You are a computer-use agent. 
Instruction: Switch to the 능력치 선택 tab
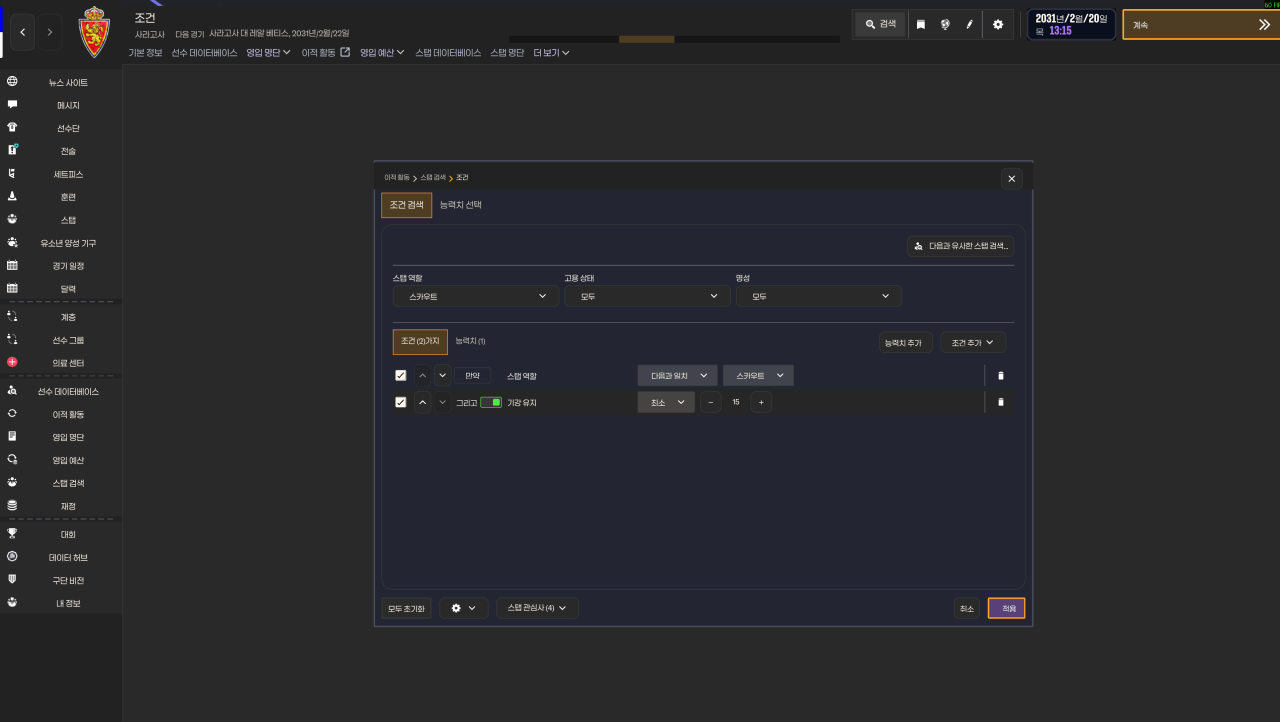tap(461, 204)
